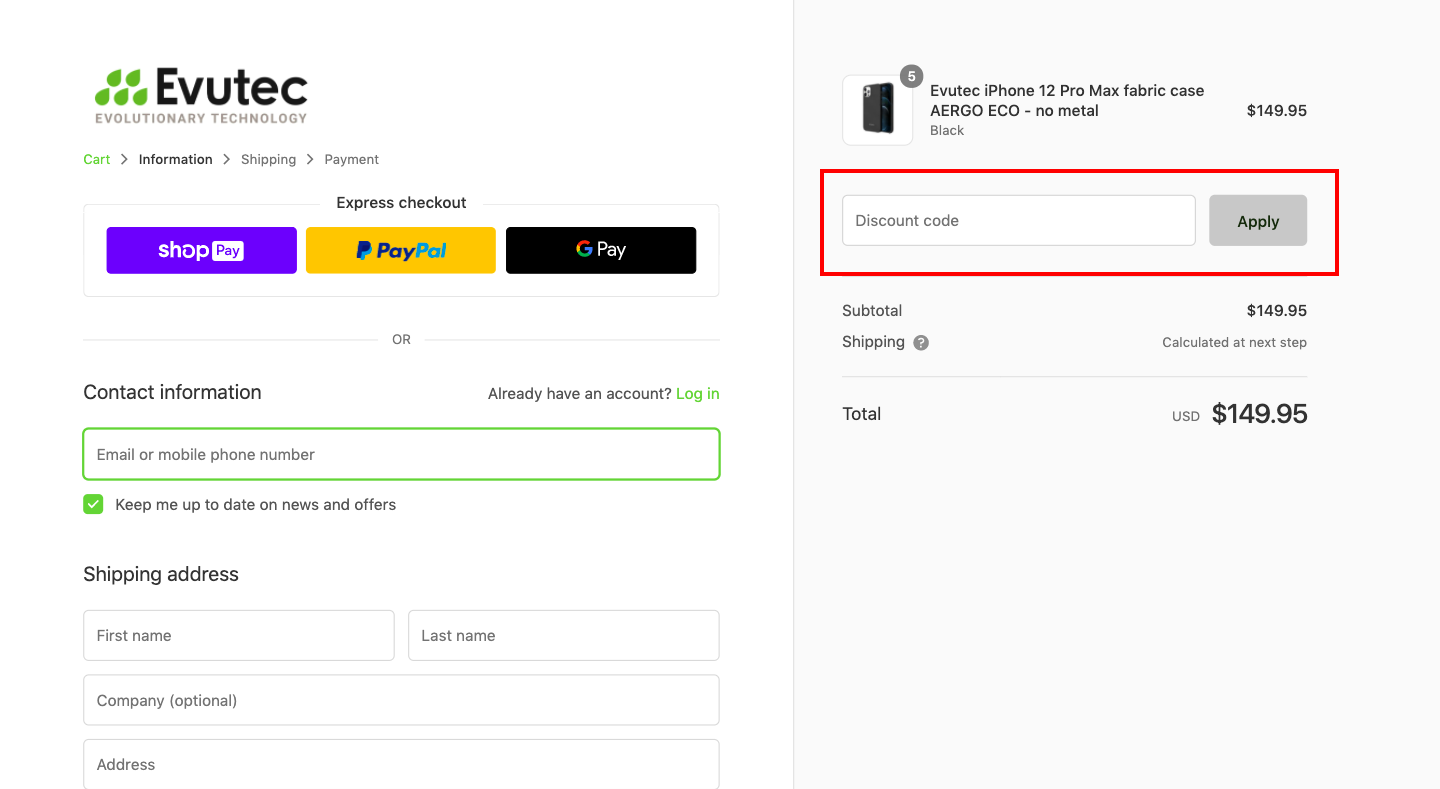Click the iPhone case product thumbnail
The height and width of the screenshot is (789, 1440).
pyautogui.click(x=877, y=110)
